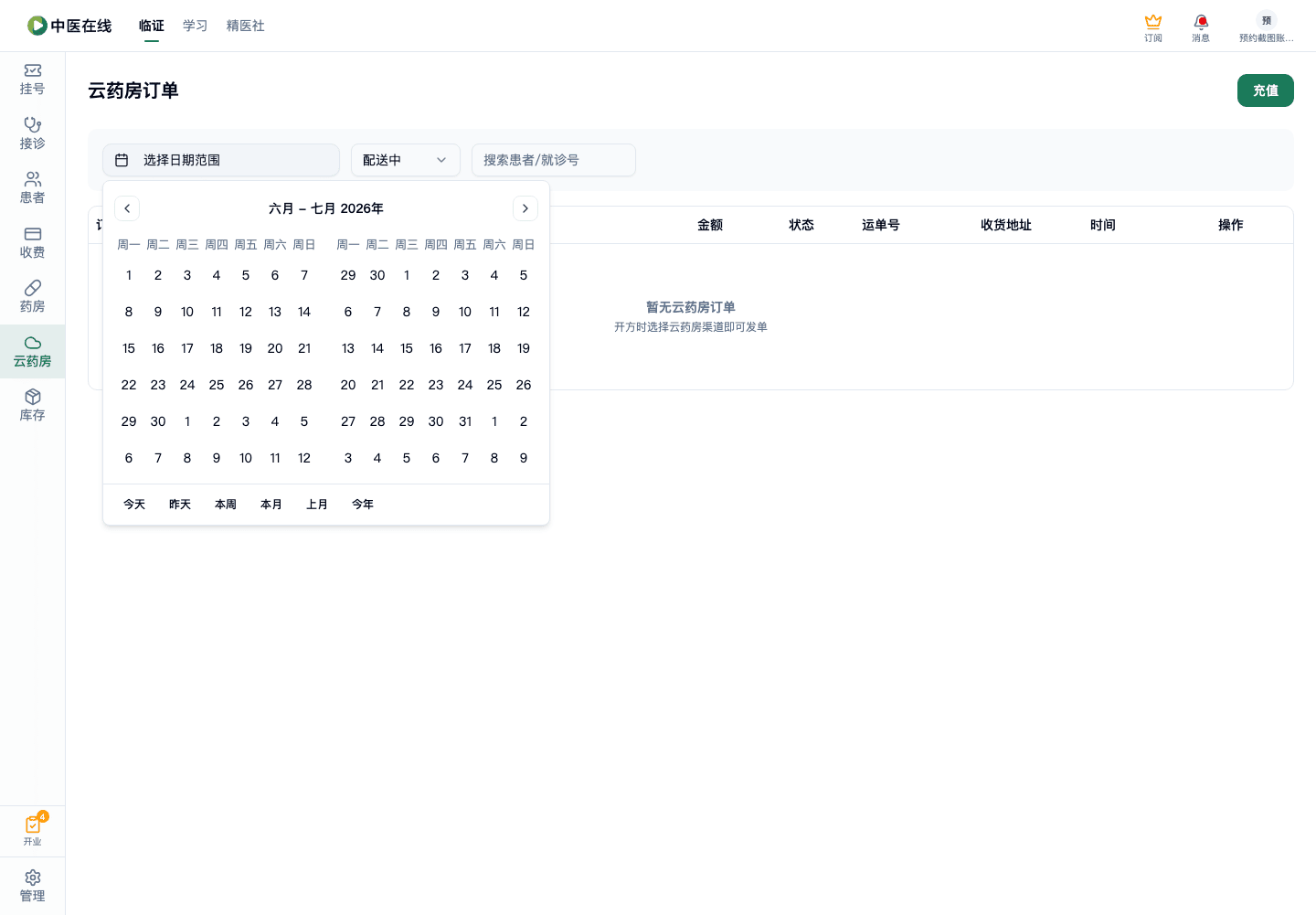Image resolution: width=1316 pixels, height=915 pixels.
Task: Pick June 15 in the left calendar
Action: pyautogui.click(x=129, y=348)
